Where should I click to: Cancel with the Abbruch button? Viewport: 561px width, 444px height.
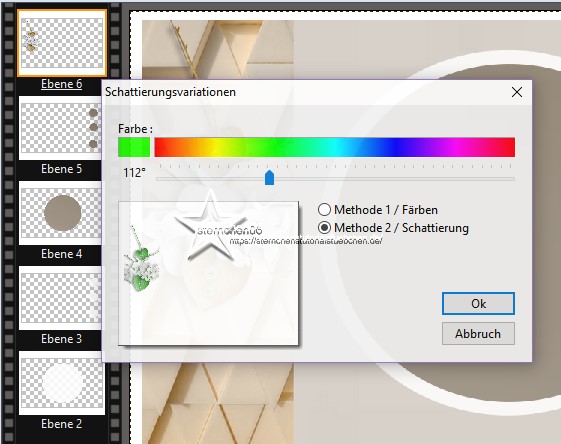click(478, 333)
